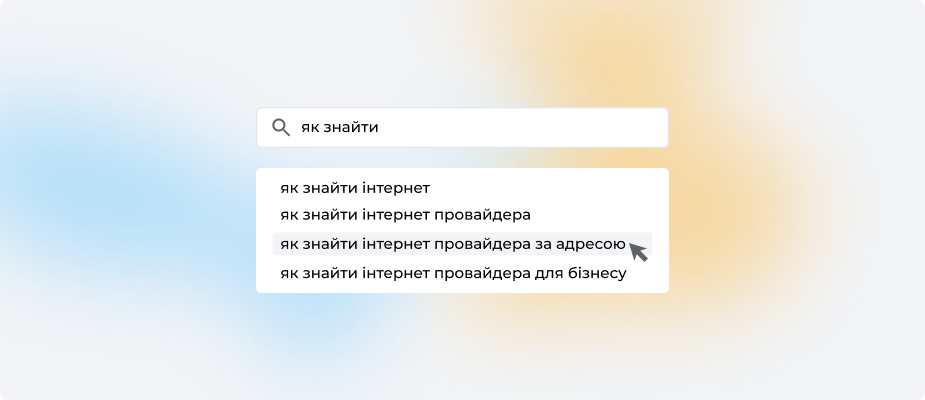This screenshot has width=925, height=400.
Task: Click "як" at start of the first suggestion
Action: [289, 187]
